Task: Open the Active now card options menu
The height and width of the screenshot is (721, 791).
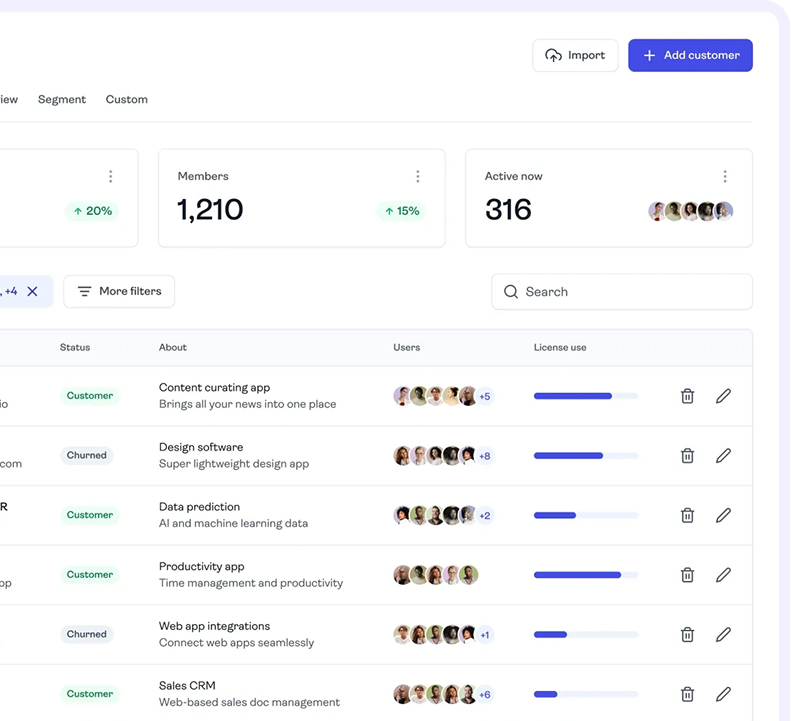Action: (725, 176)
